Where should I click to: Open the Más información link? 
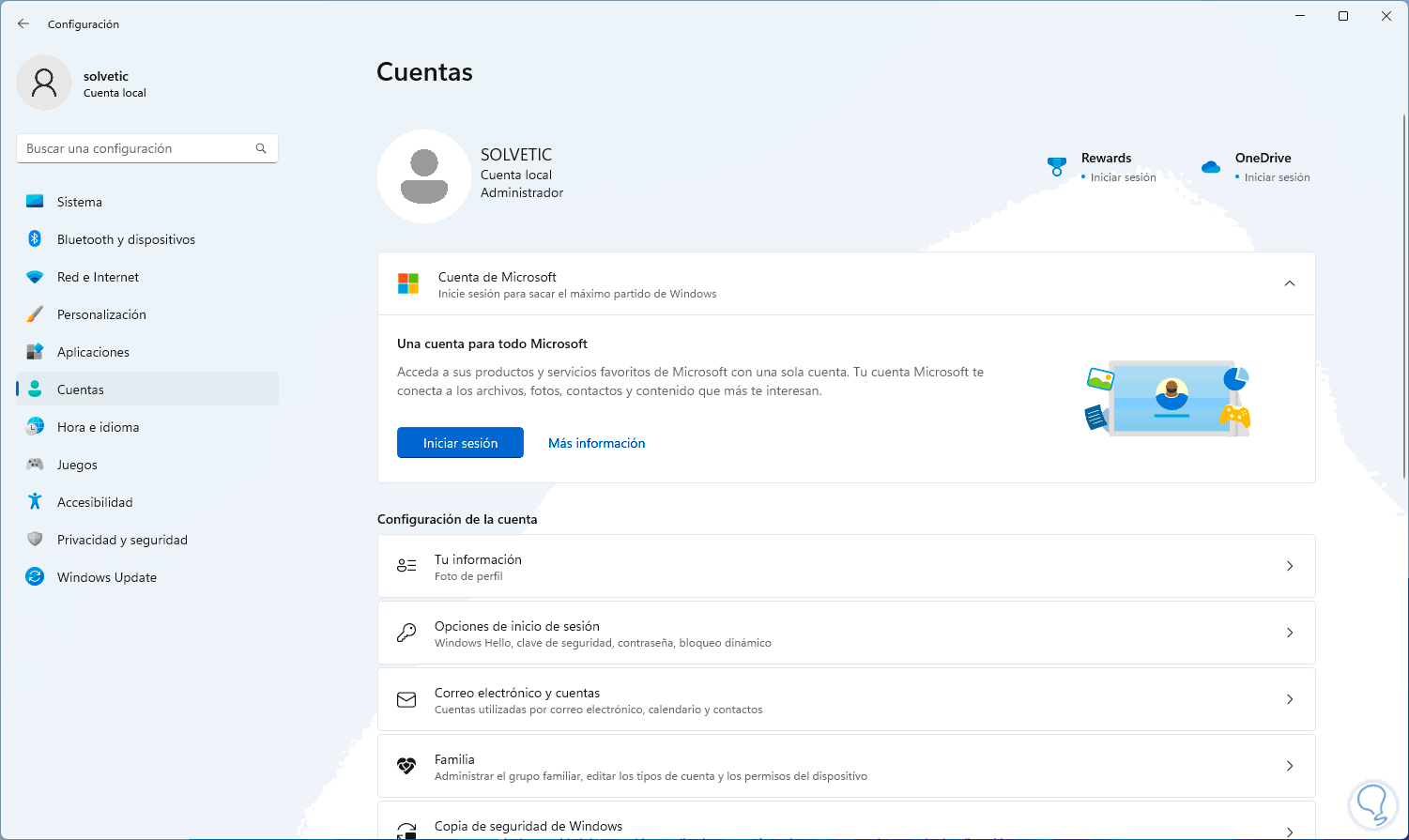597,443
